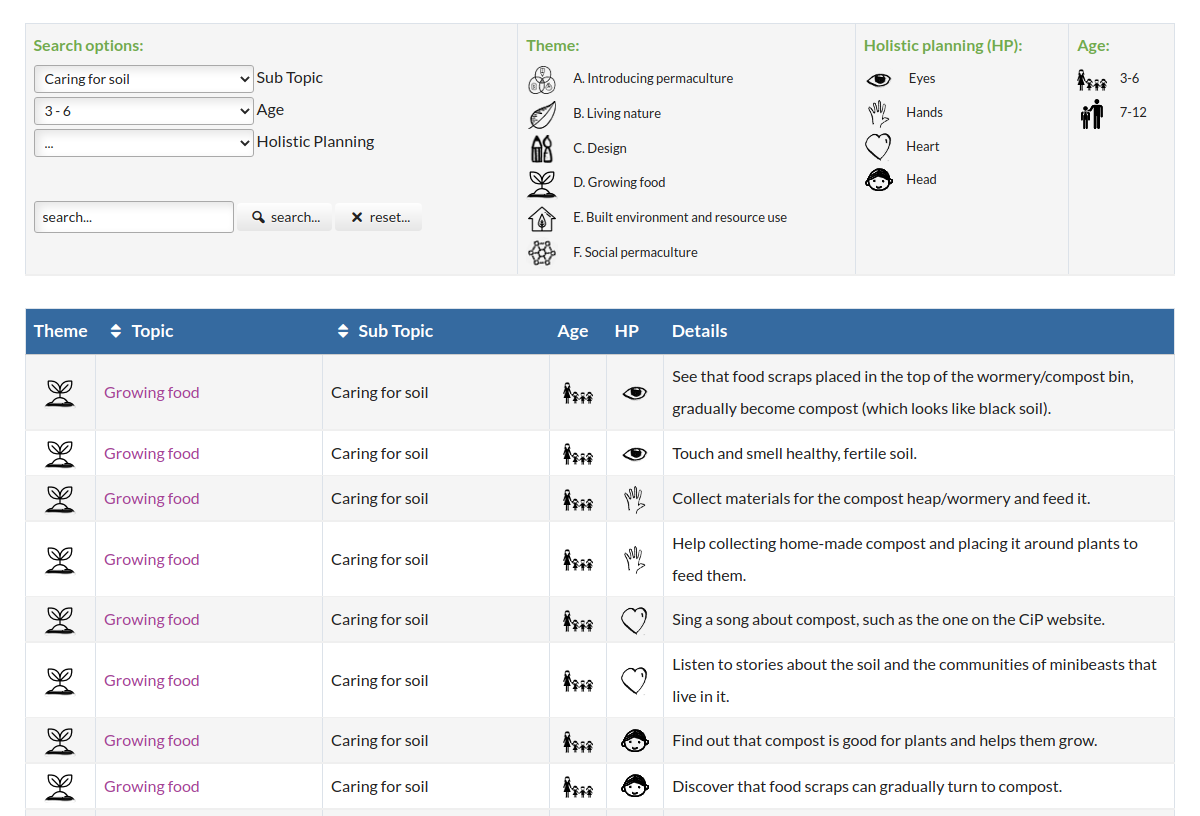
Task: Click the reset button
Action: pos(379,217)
